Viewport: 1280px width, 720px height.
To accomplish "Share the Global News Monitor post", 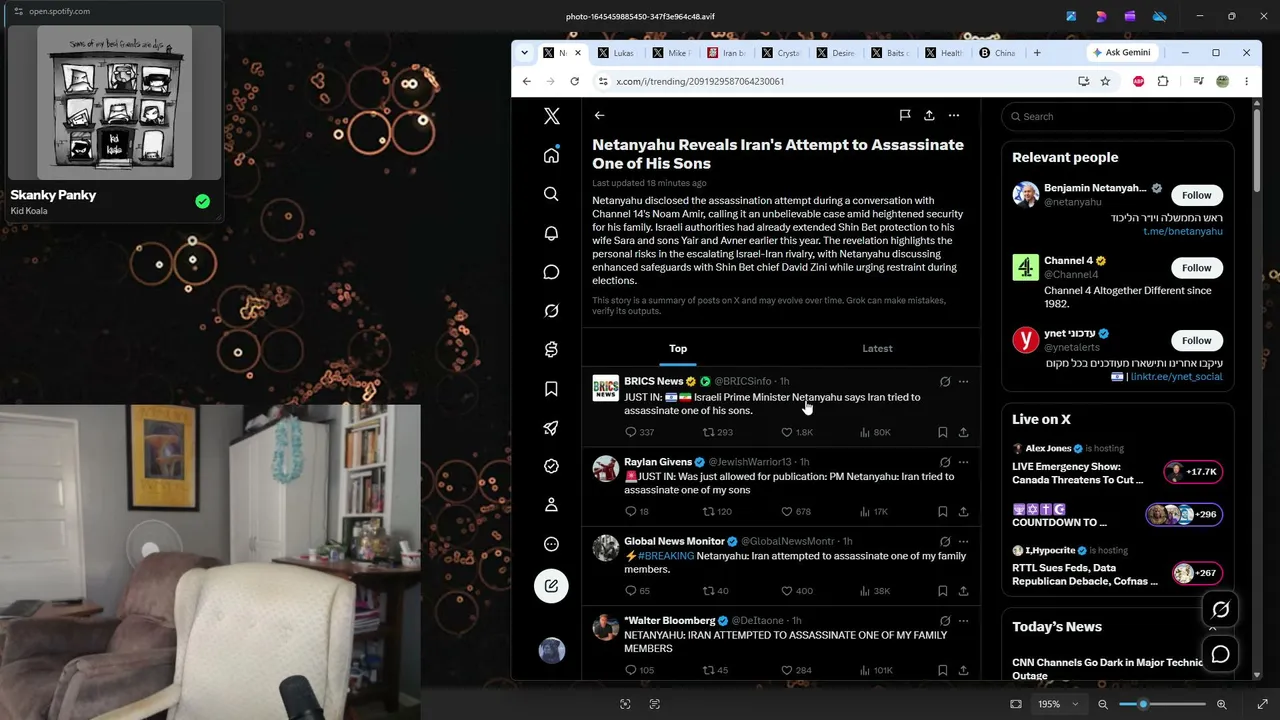I will pos(963,591).
